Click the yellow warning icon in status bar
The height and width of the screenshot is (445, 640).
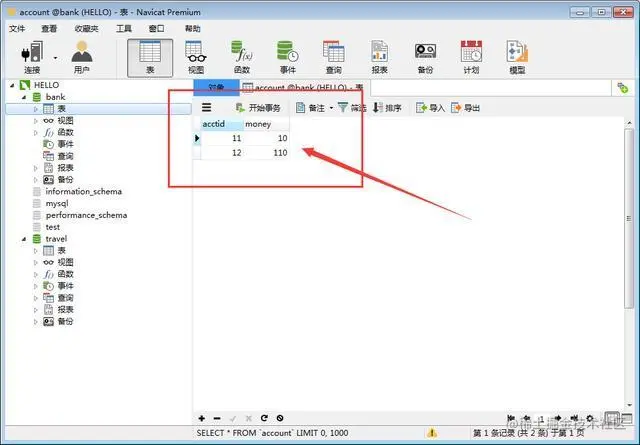432,433
